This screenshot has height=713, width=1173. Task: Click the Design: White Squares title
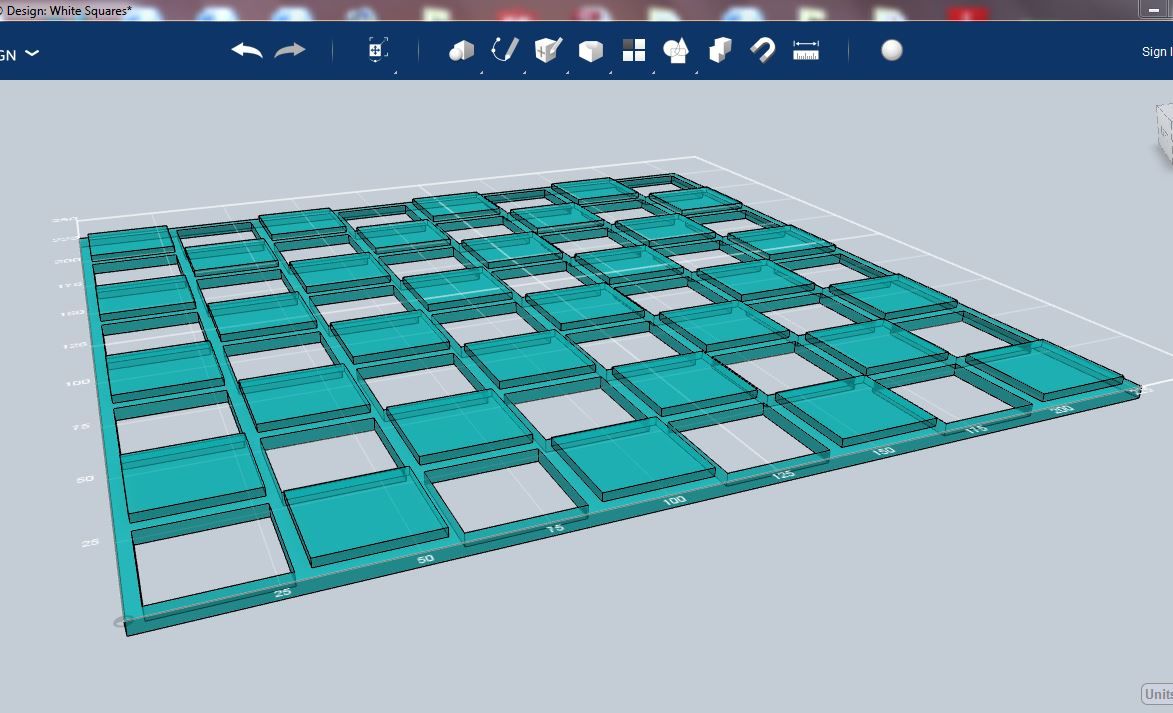tap(68, 11)
